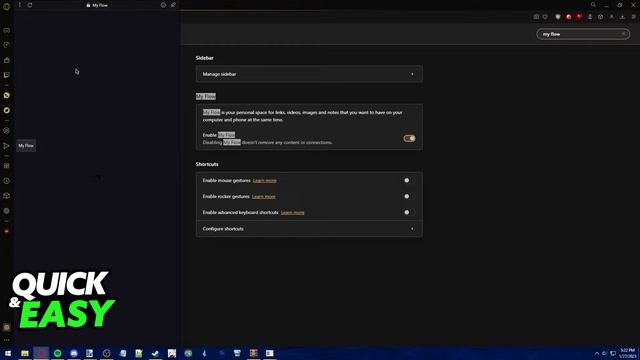Disable the Enable My Flow toggle
Image resolution: width=640 pixels, height=360 pixels.
coord(409,138)
